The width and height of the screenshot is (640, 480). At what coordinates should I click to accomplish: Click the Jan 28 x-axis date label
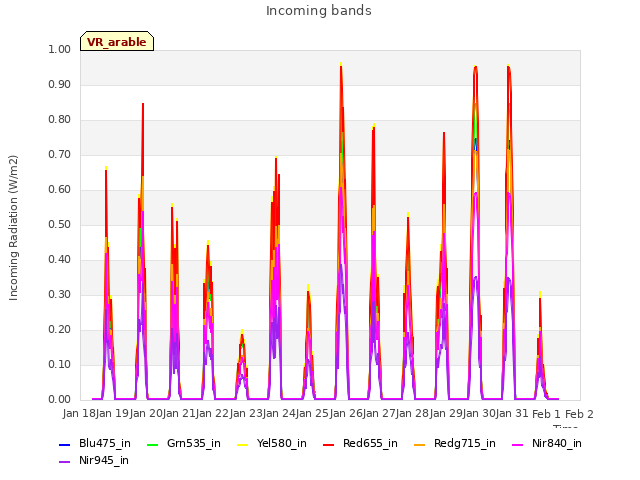coord(412,414)
